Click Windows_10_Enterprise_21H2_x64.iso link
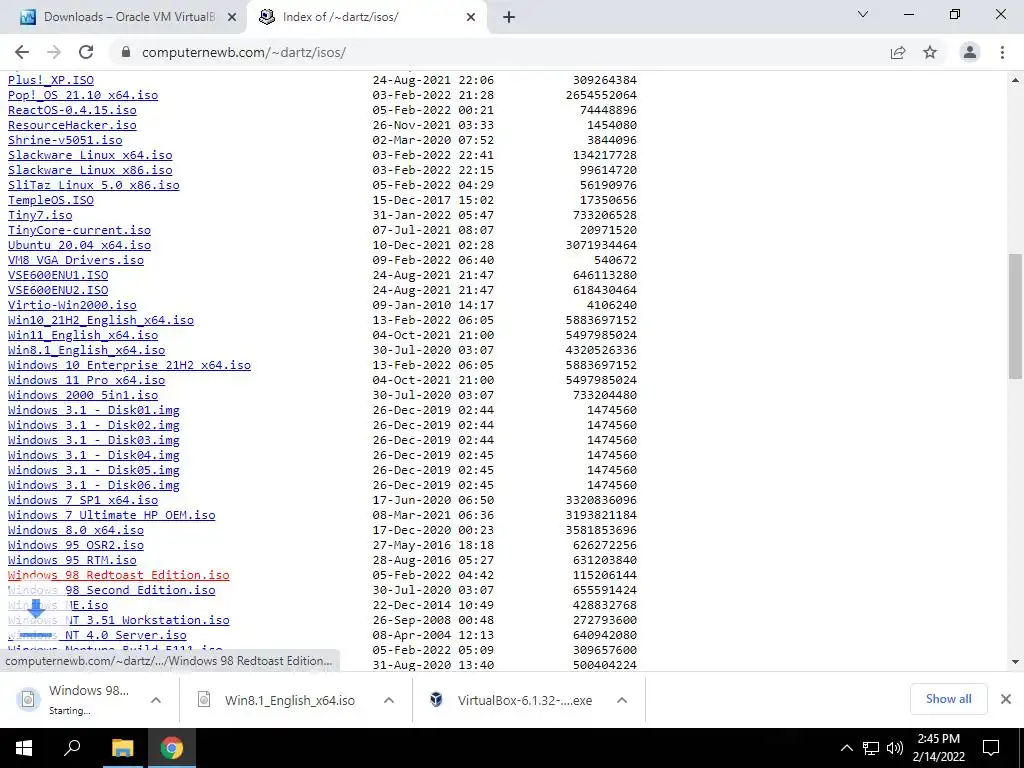The width and height of the screenshot is (1024, 768). tap(129, 365)
